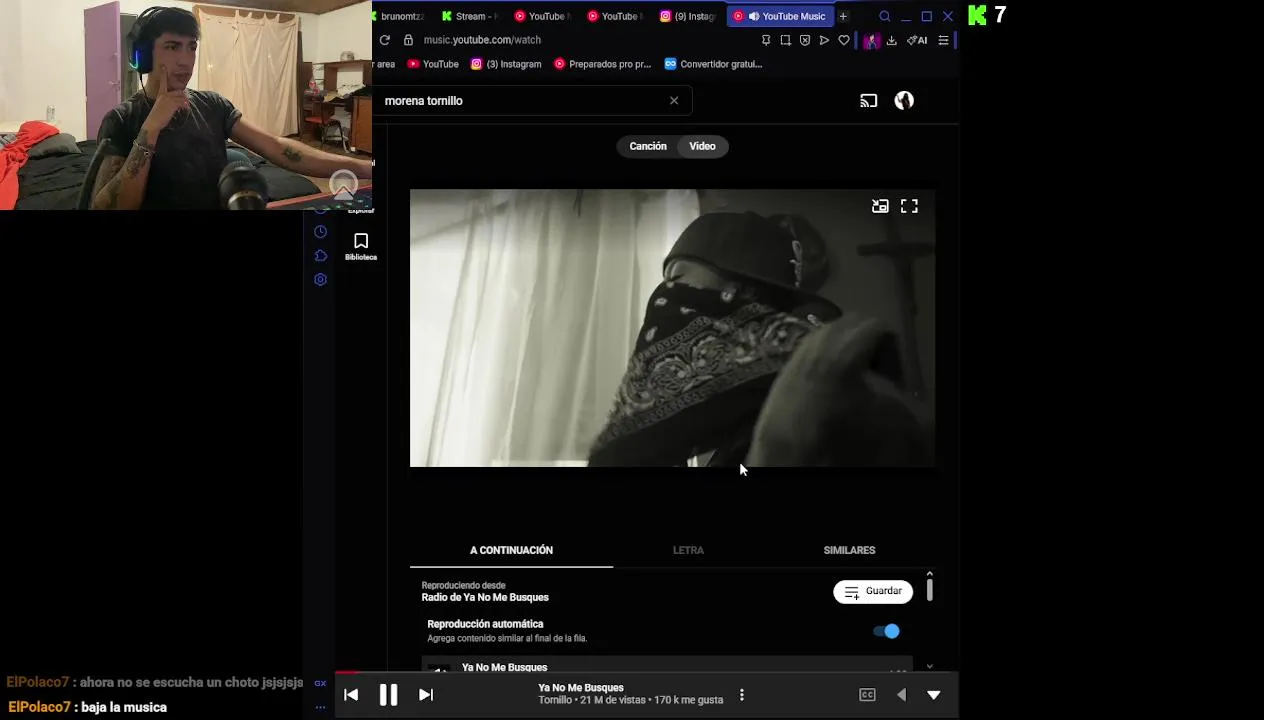Select the Canción mode toggle
This screenshot has width=1264, height=720.
click(648, 146)
